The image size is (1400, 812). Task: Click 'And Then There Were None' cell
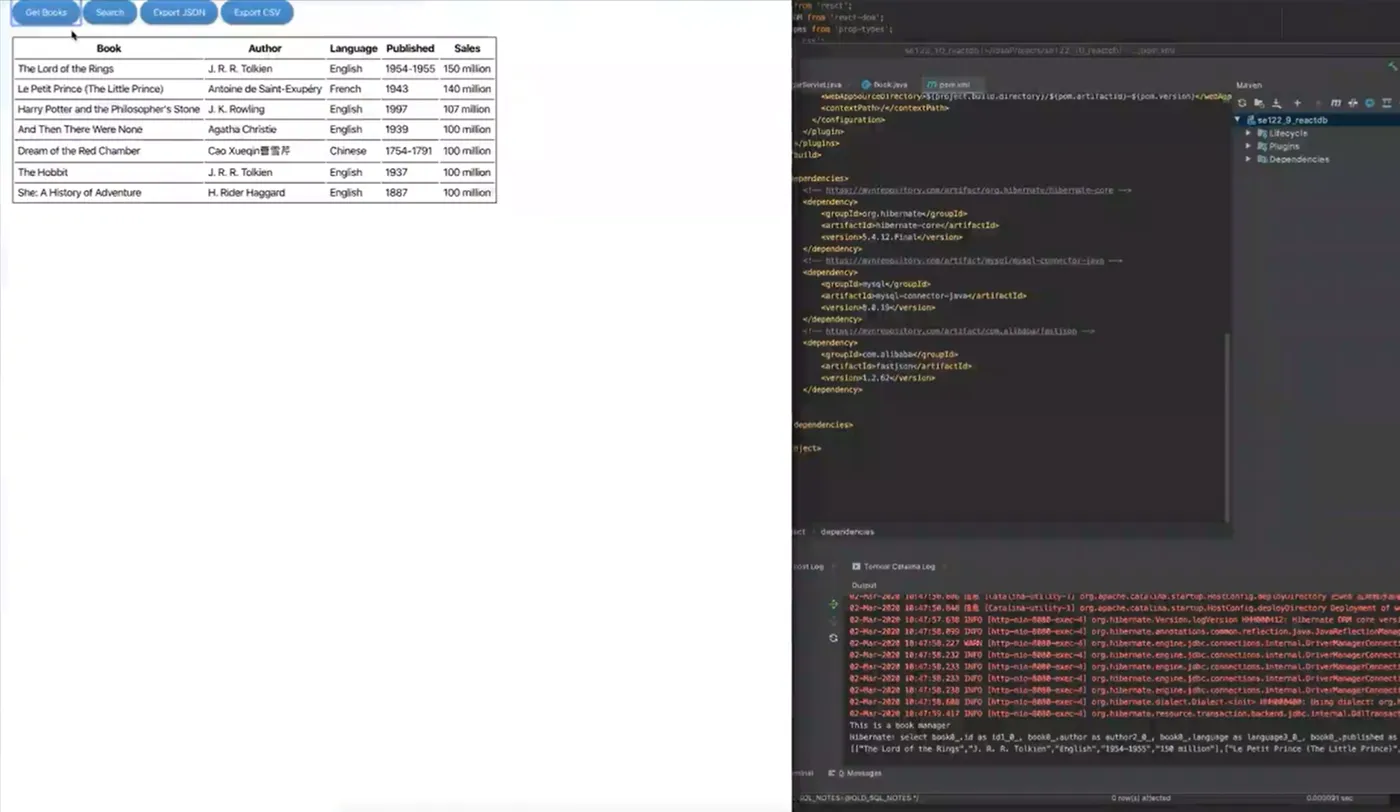109,129
